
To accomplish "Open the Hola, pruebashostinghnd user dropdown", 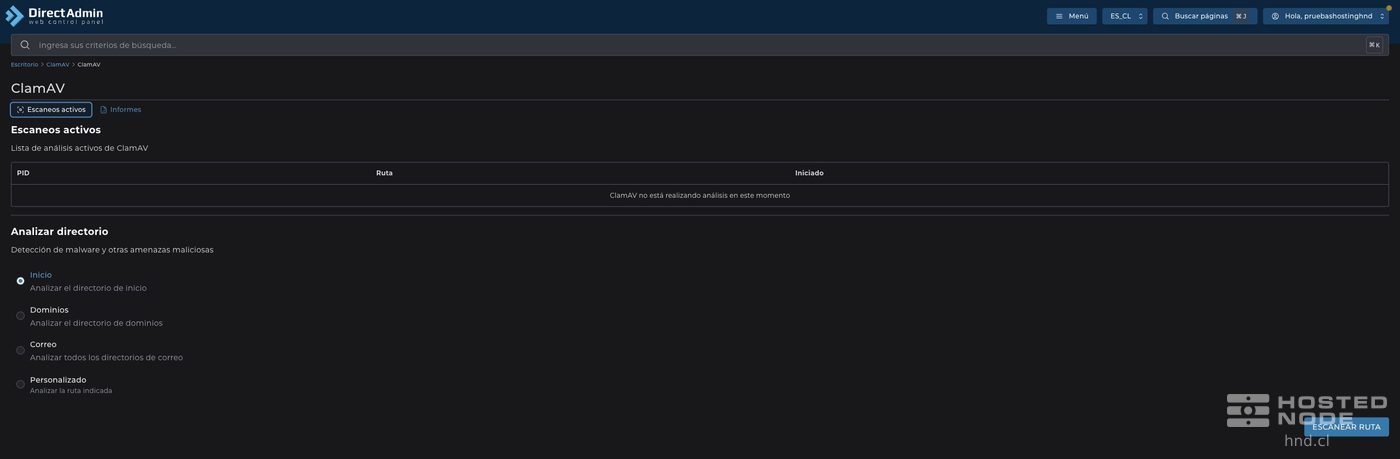I will click(x=1326, y=16).
